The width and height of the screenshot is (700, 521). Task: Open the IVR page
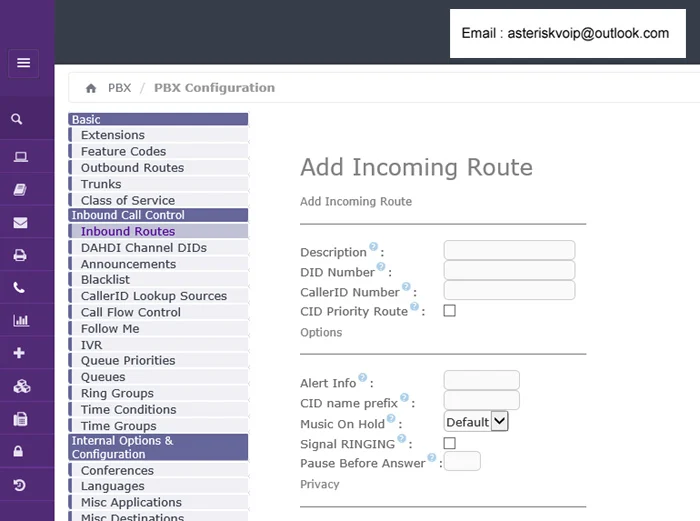coord(158,345)
